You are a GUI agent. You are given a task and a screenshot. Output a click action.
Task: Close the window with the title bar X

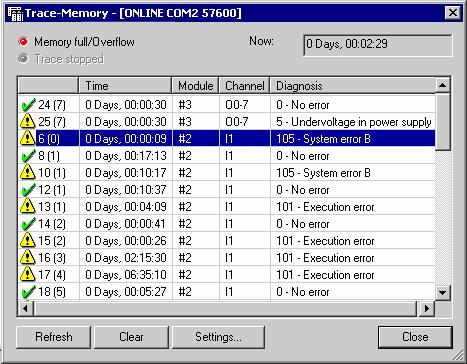coord(453,13)
